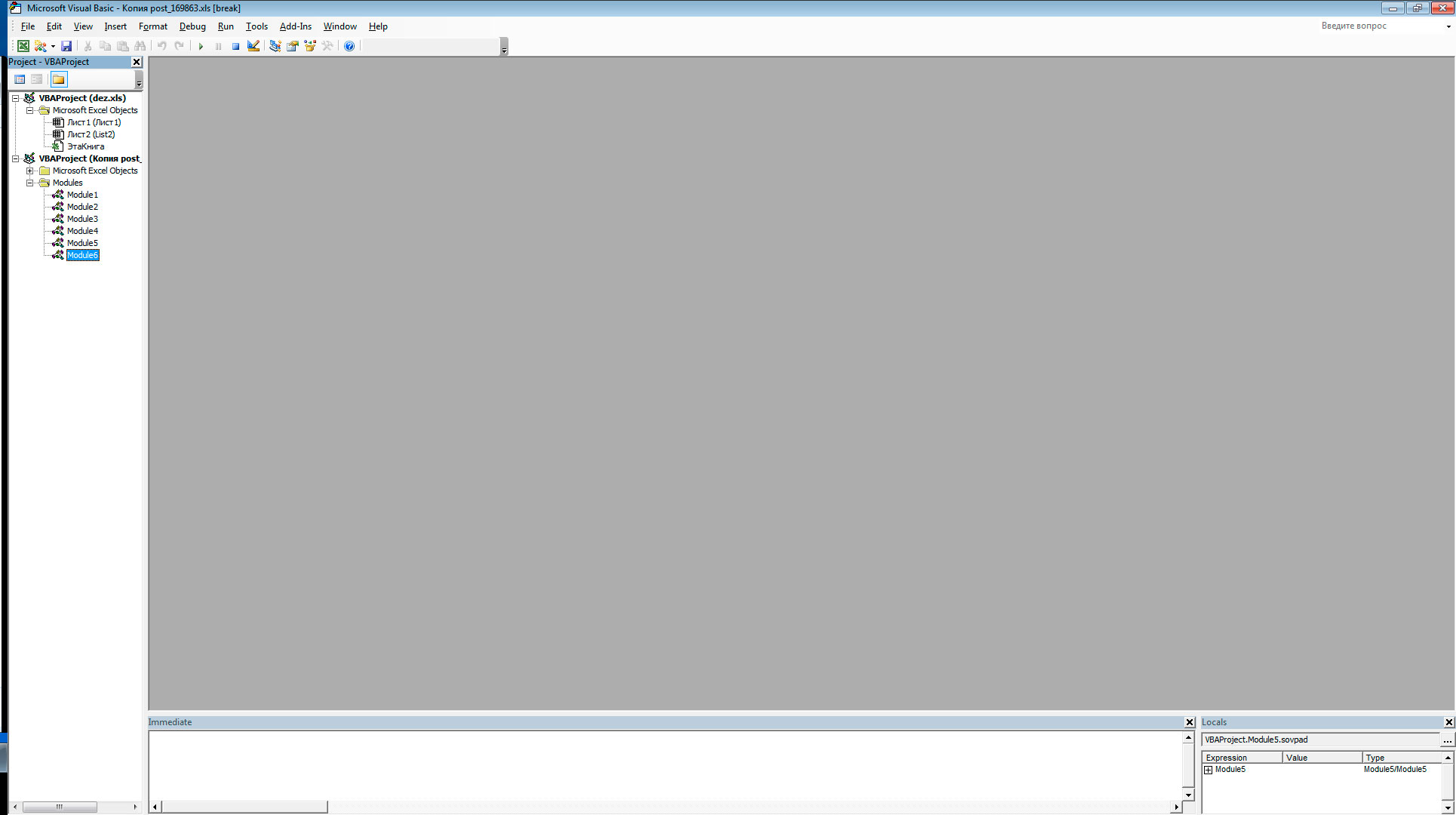Screen dimensions: 1456x815
Task: Select Module2 in project tree
Action: click(x=82, y=207)
